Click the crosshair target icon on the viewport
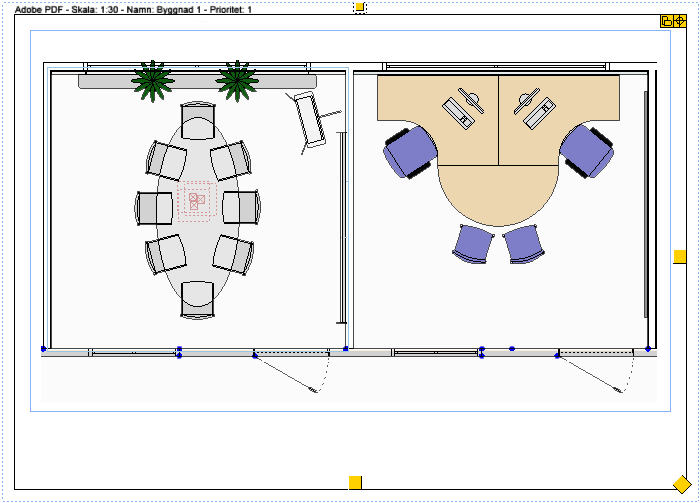This screenshot has width=700, height=503. point(680,21)
